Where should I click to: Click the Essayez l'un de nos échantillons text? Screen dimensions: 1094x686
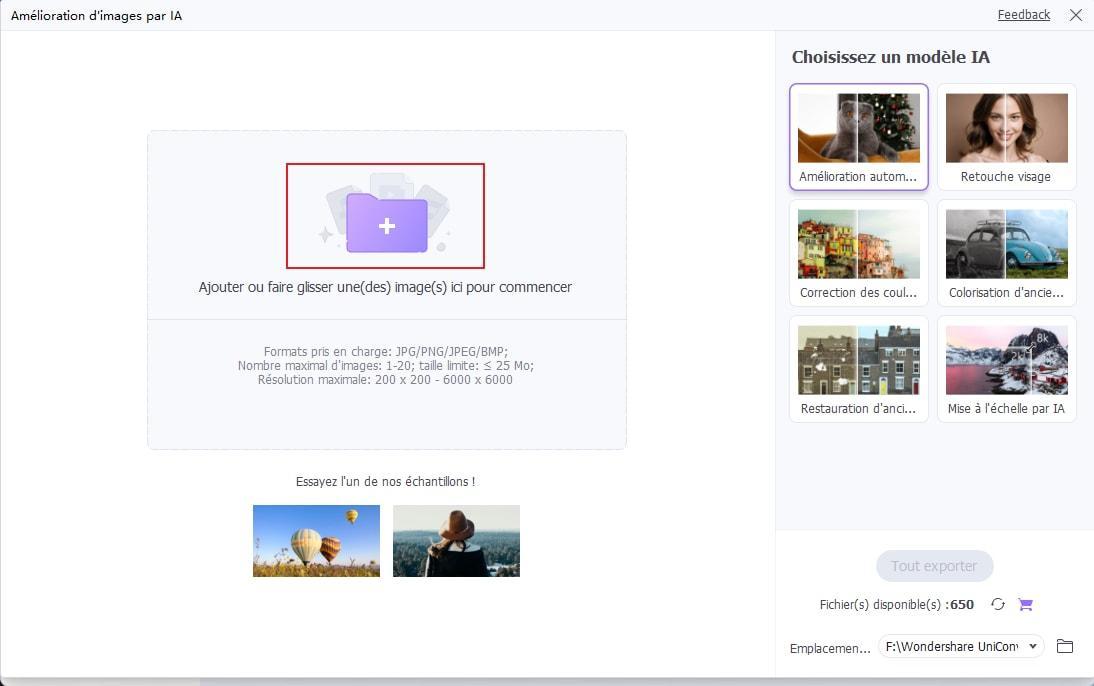pos(385,482)
